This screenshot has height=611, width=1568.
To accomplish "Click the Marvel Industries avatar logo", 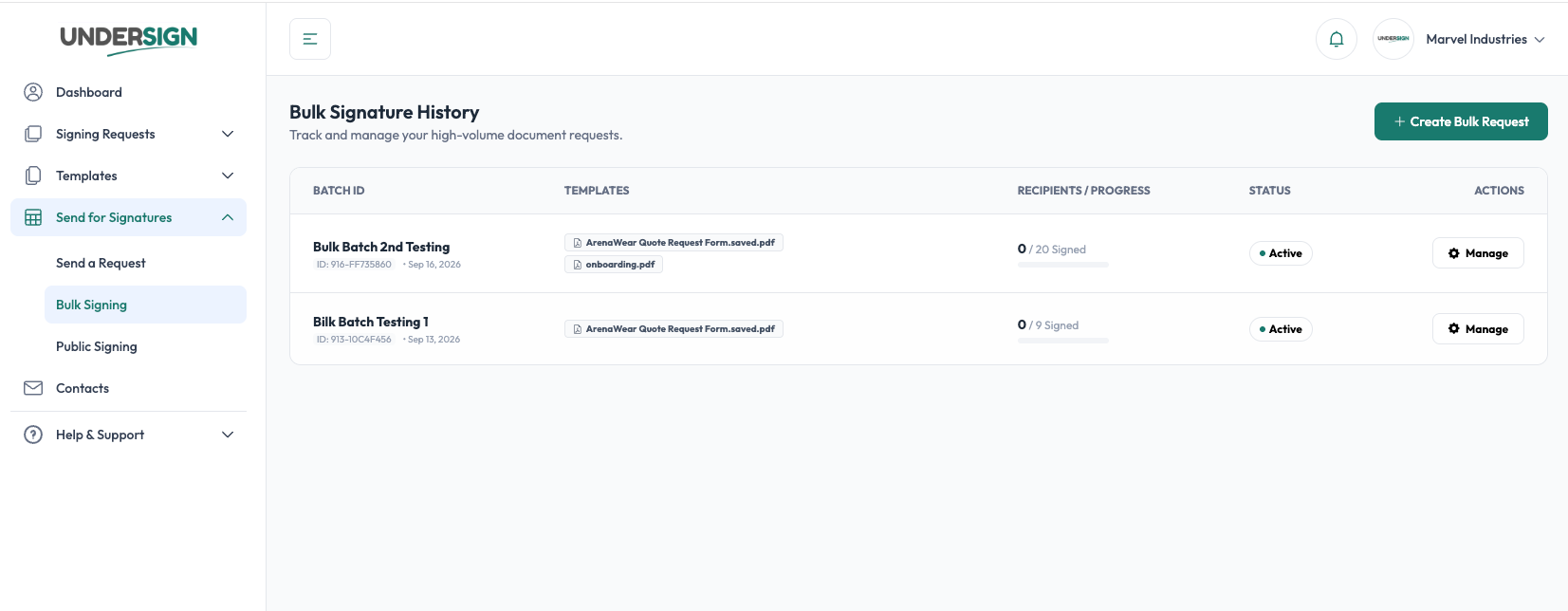I will [x=1393, y=39].
